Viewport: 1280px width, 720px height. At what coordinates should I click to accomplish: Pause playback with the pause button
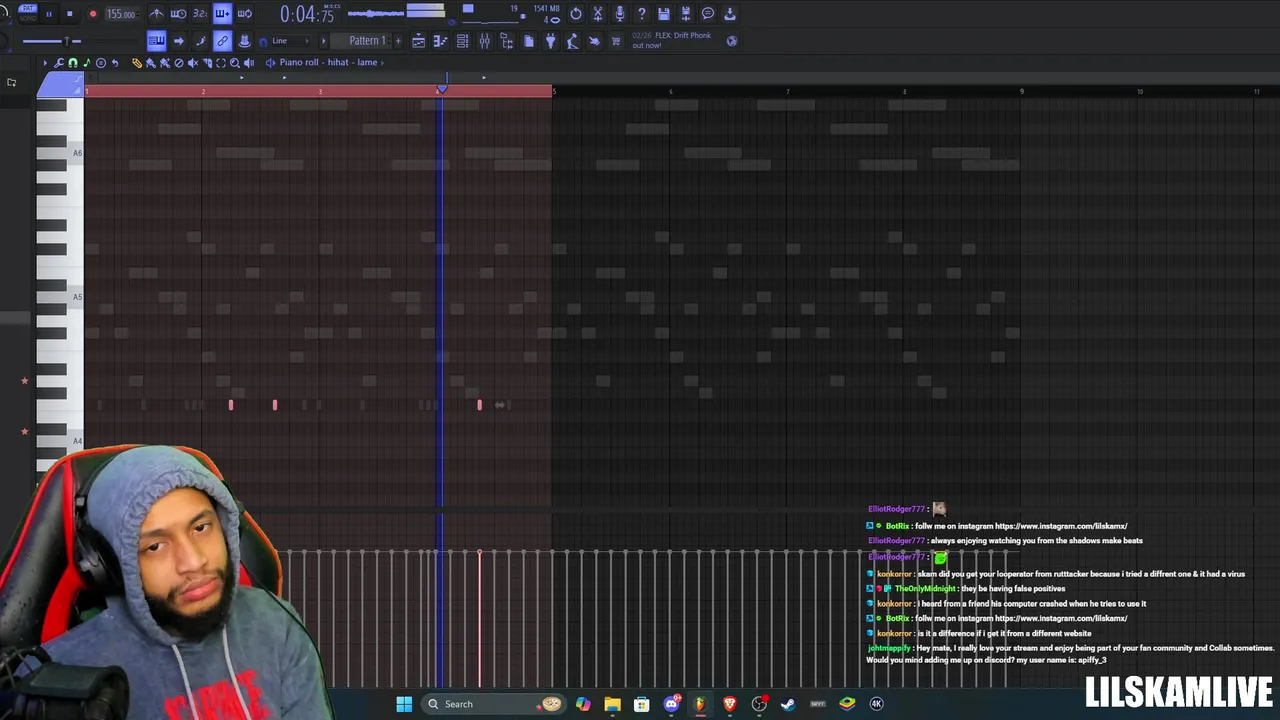tap(49, 14)
